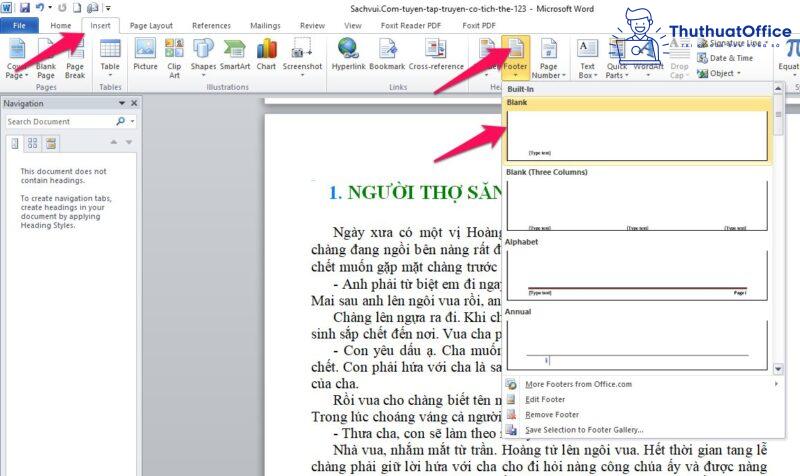This screenshot has width=800, height=476.
Task: Open the Screenshot dropdown
Action: point(302,57)
